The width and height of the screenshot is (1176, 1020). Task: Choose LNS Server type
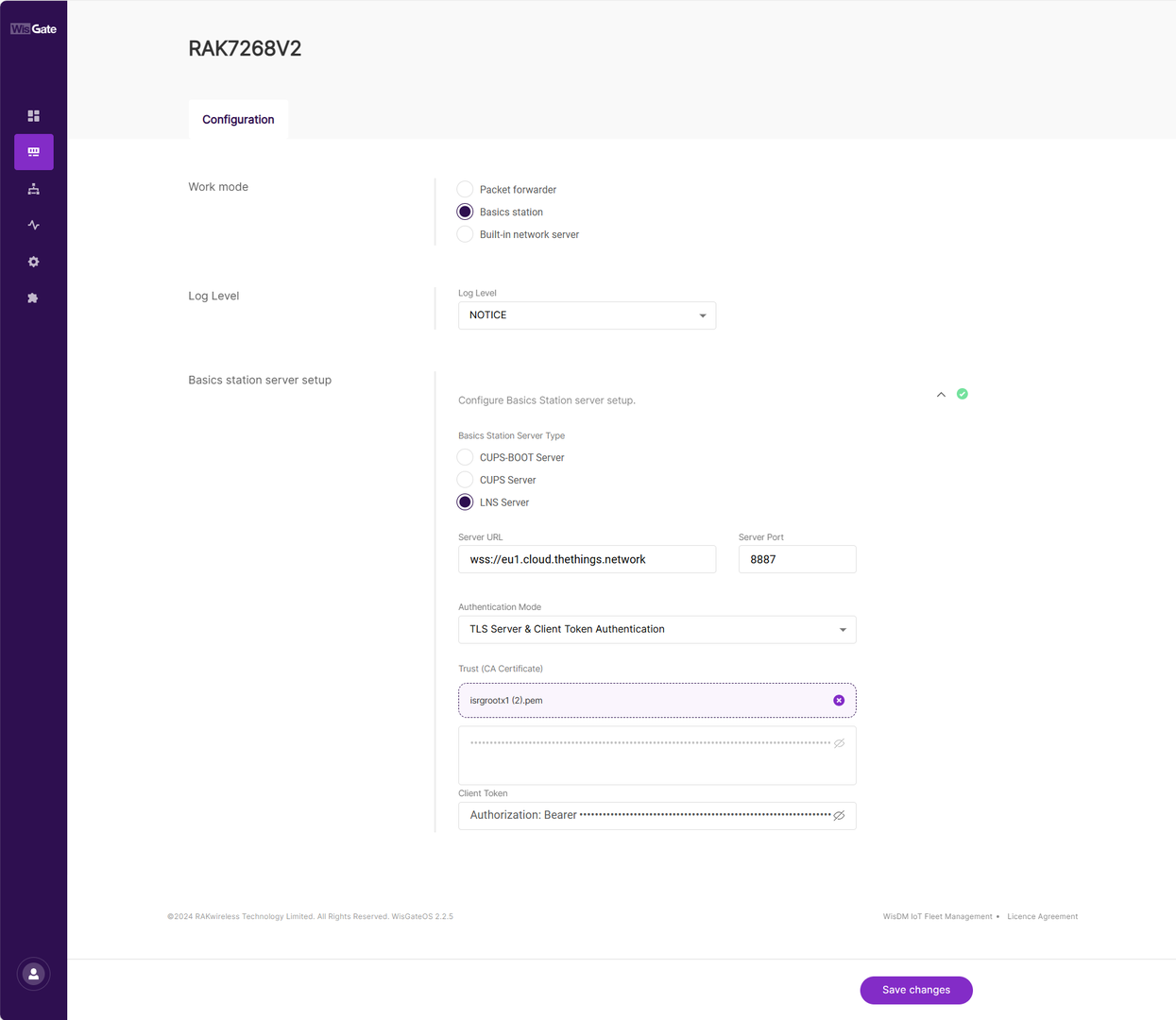[465, 502]
